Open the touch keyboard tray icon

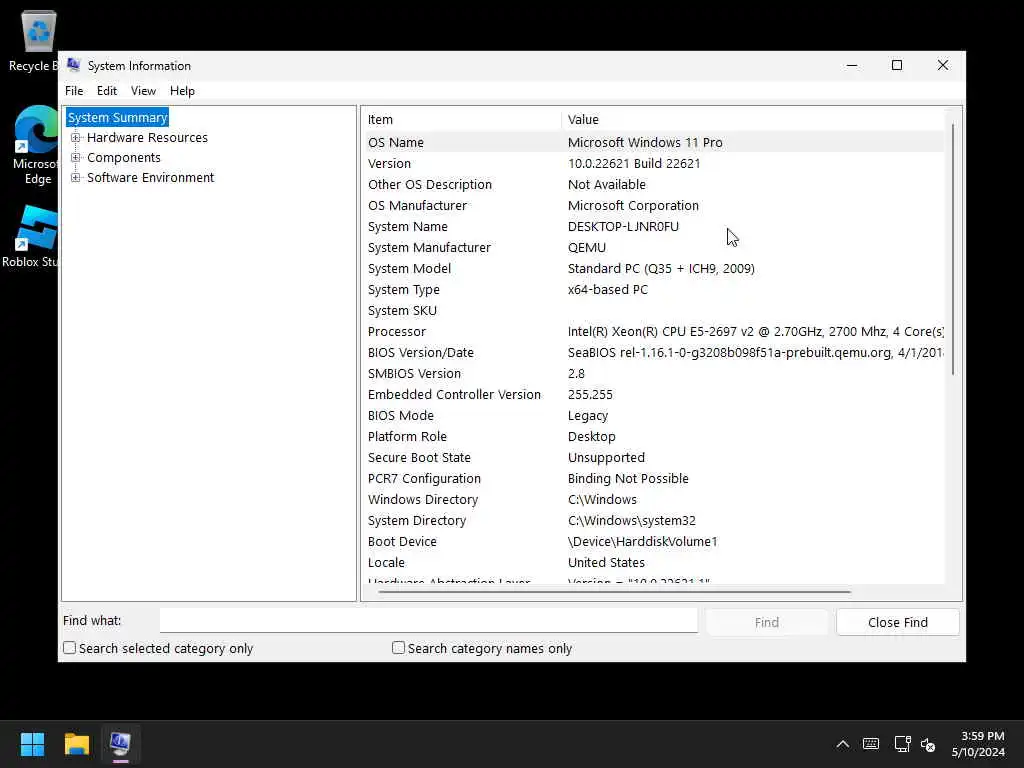point(871,744)
